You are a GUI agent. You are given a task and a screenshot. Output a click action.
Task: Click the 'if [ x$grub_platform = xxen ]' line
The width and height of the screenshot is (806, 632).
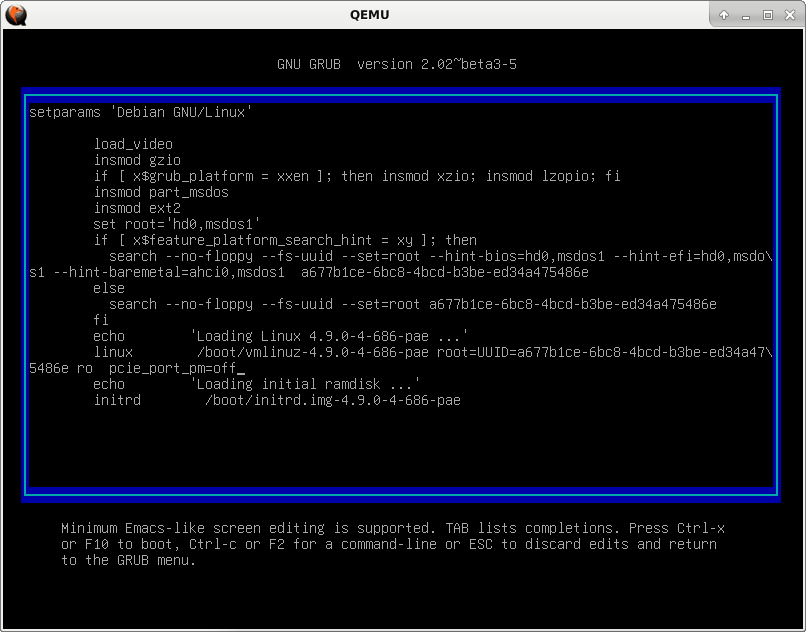point(357,176)
